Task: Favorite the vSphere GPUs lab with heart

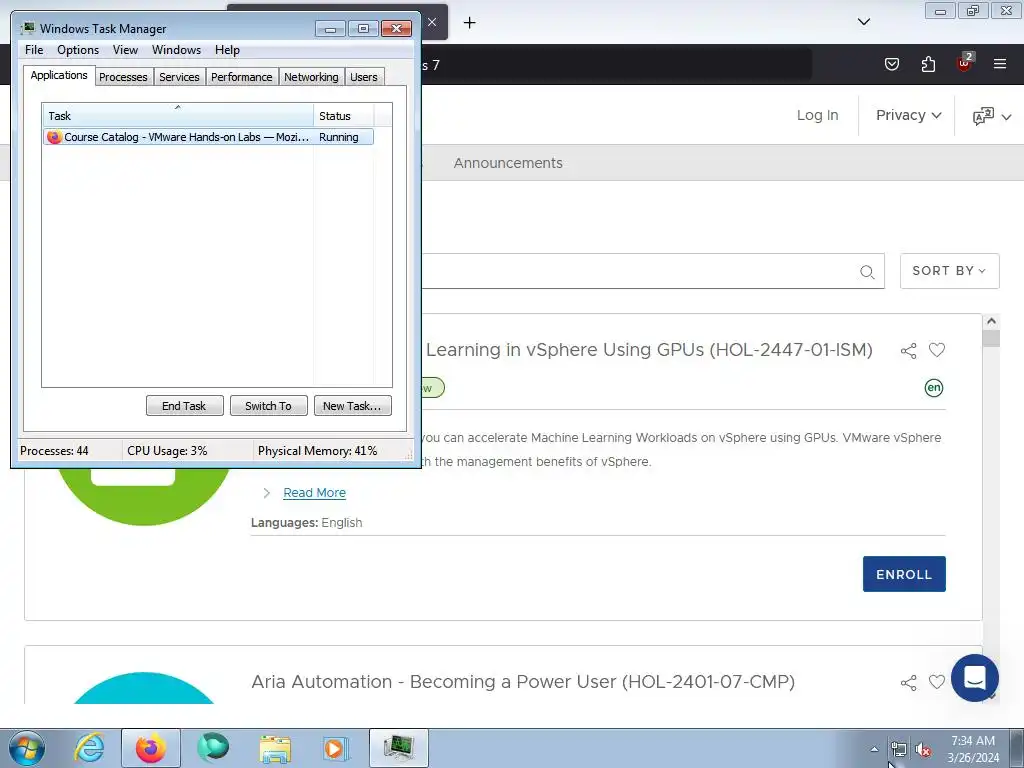Action: (x=936, y=350)
